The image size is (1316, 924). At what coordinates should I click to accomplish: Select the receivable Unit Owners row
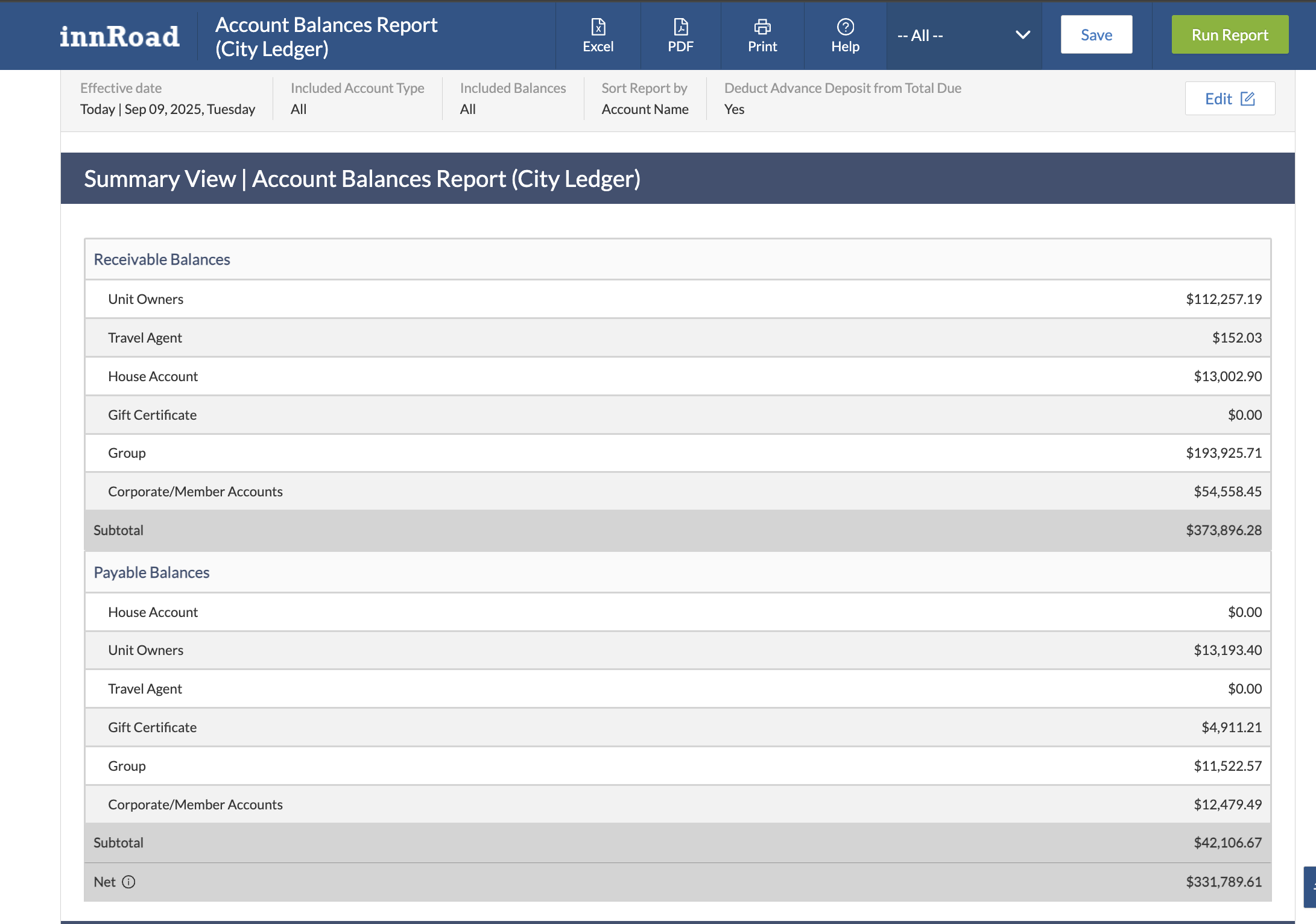coord(145,299)
